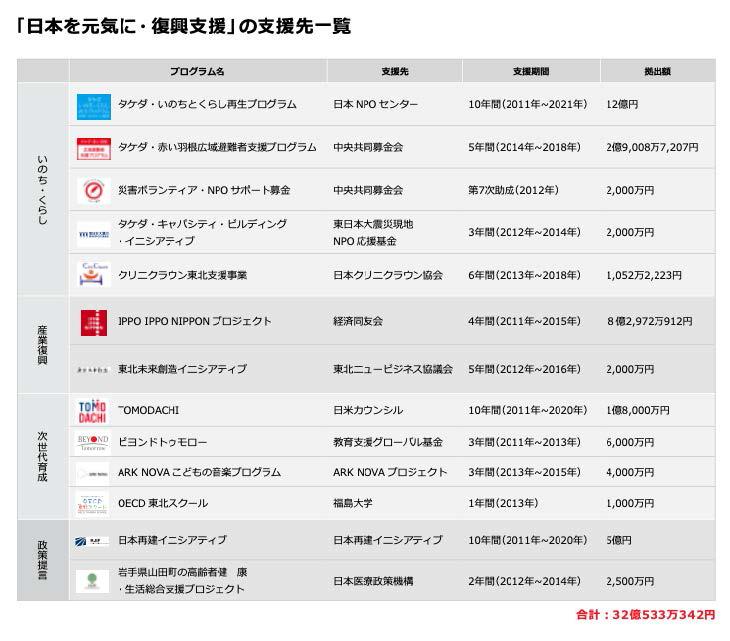Viewport: 730px width, 641px height.
Task: Click タケダ・キャパシティ・ビルディング program name
Action: pyautogui.click(x=203, y=232)
